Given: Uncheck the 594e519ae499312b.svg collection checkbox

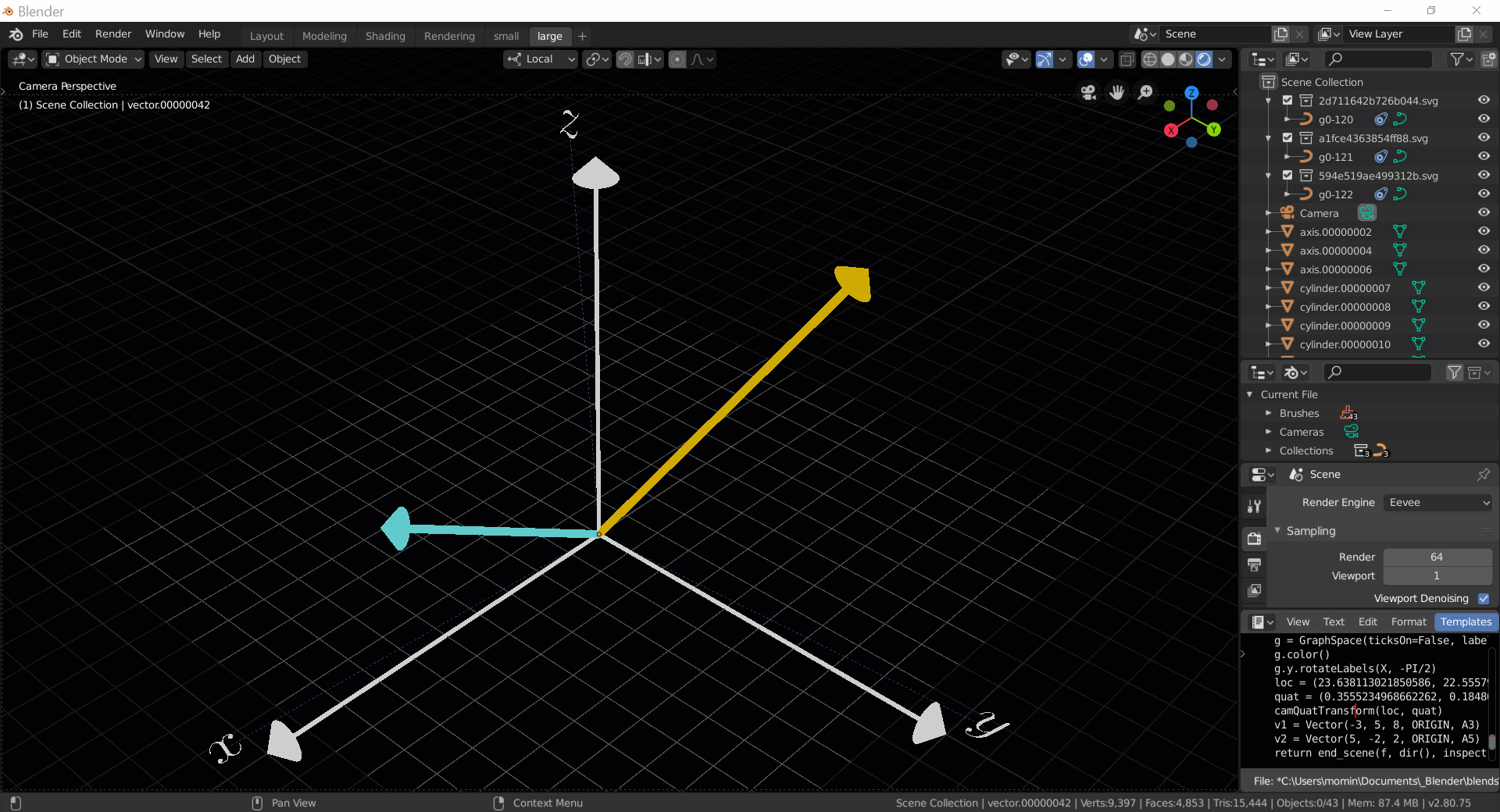Looking at the screenshot, I should [x=1287, y=175].
